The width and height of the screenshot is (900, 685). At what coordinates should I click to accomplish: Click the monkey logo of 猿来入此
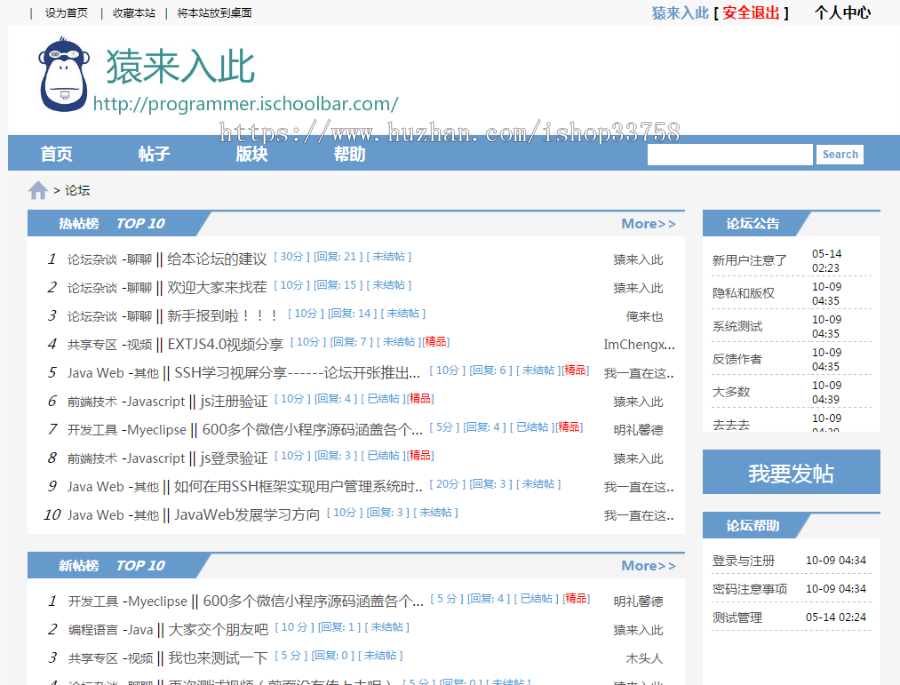[62, 77]
